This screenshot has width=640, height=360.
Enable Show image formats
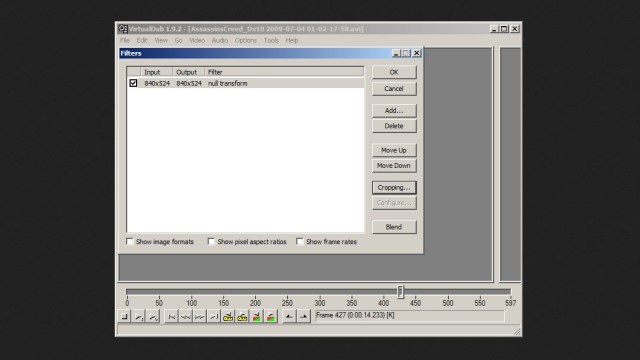click(130, 242)
